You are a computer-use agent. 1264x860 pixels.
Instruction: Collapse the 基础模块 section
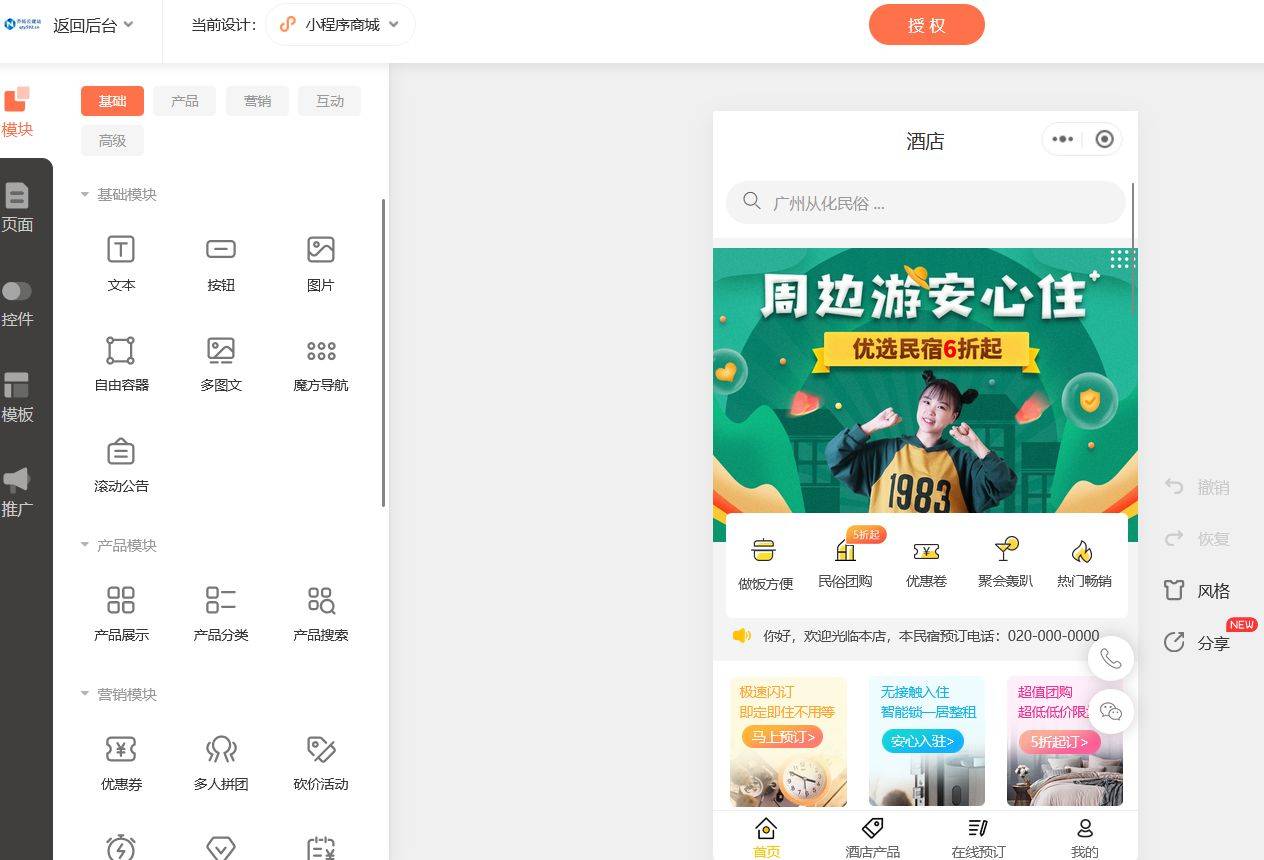85,195
